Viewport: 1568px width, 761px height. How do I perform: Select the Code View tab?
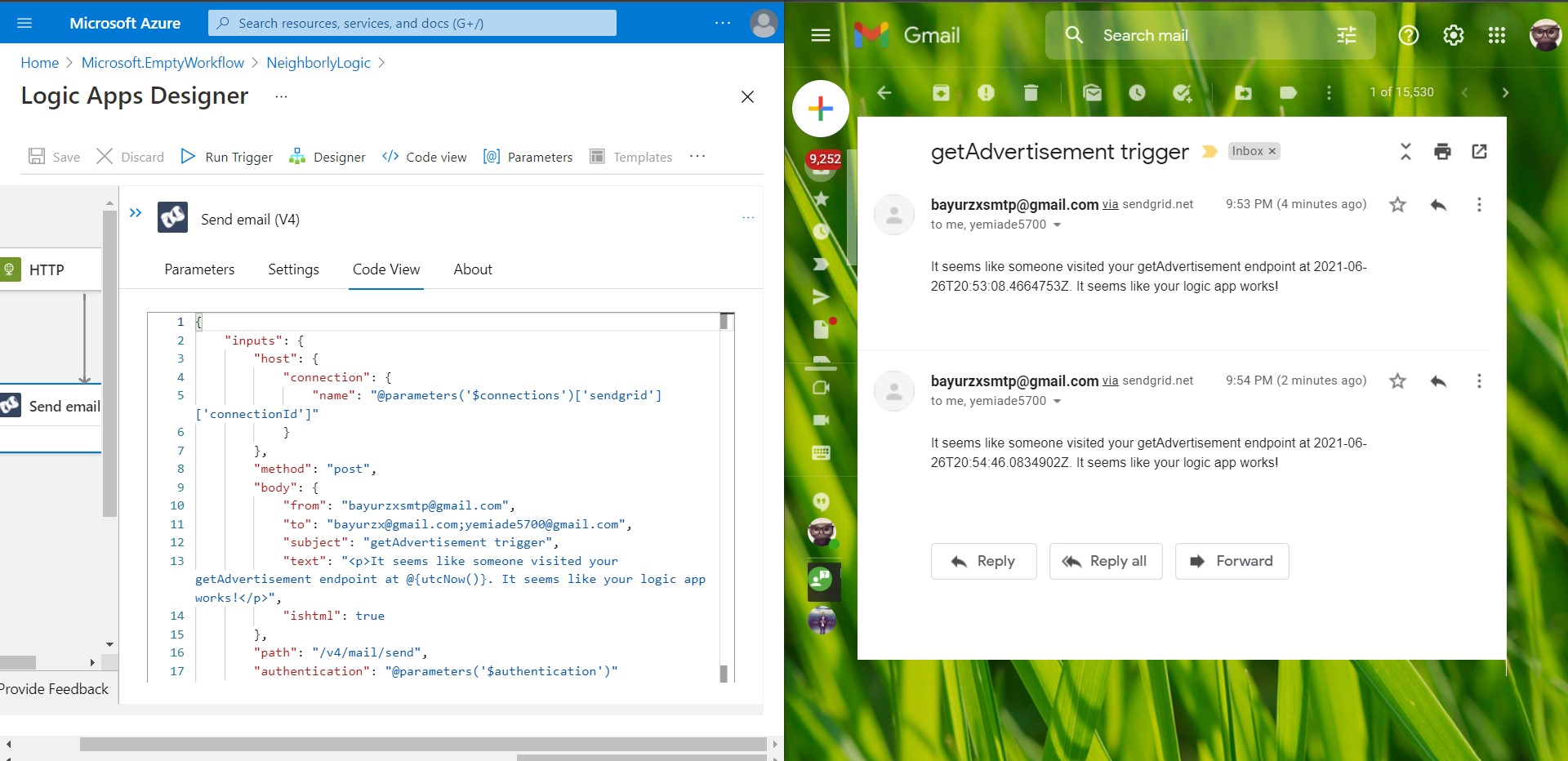pos(386,269)
